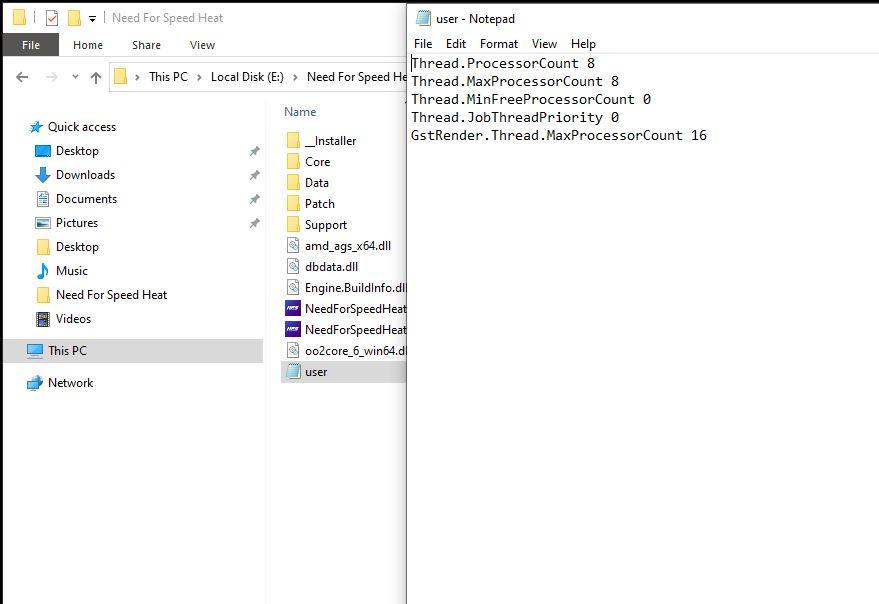The width and height of the screenshot is (879, 604).
Task: Select the __Installer folder
Action: coord(330,141)
